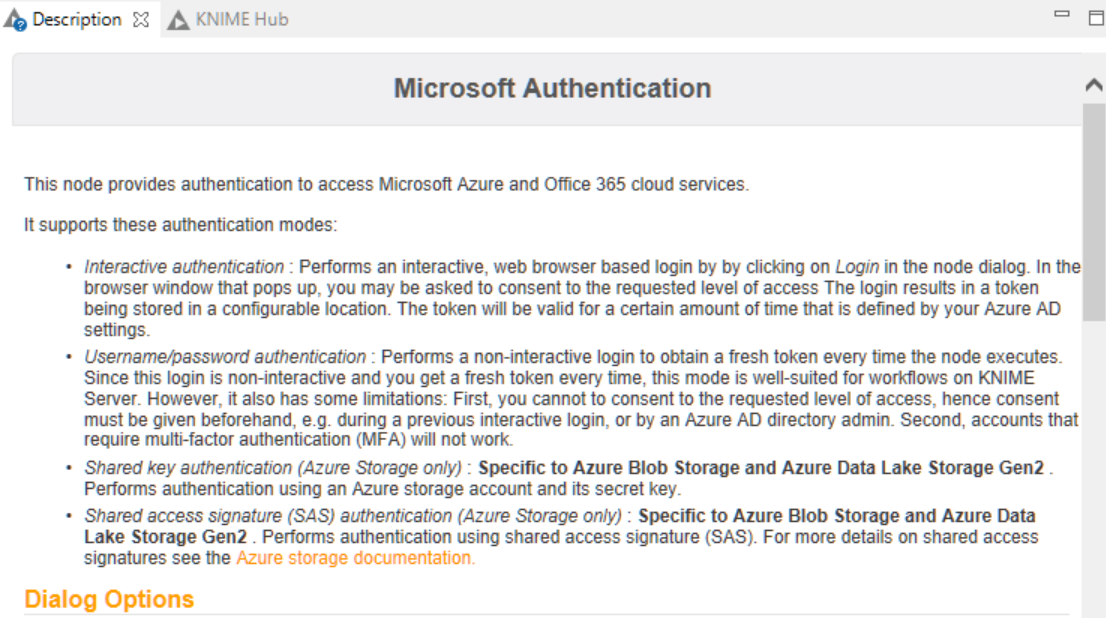Click the Dialog Options heading
Viewport: 1106px width, 618px height.
109,600
